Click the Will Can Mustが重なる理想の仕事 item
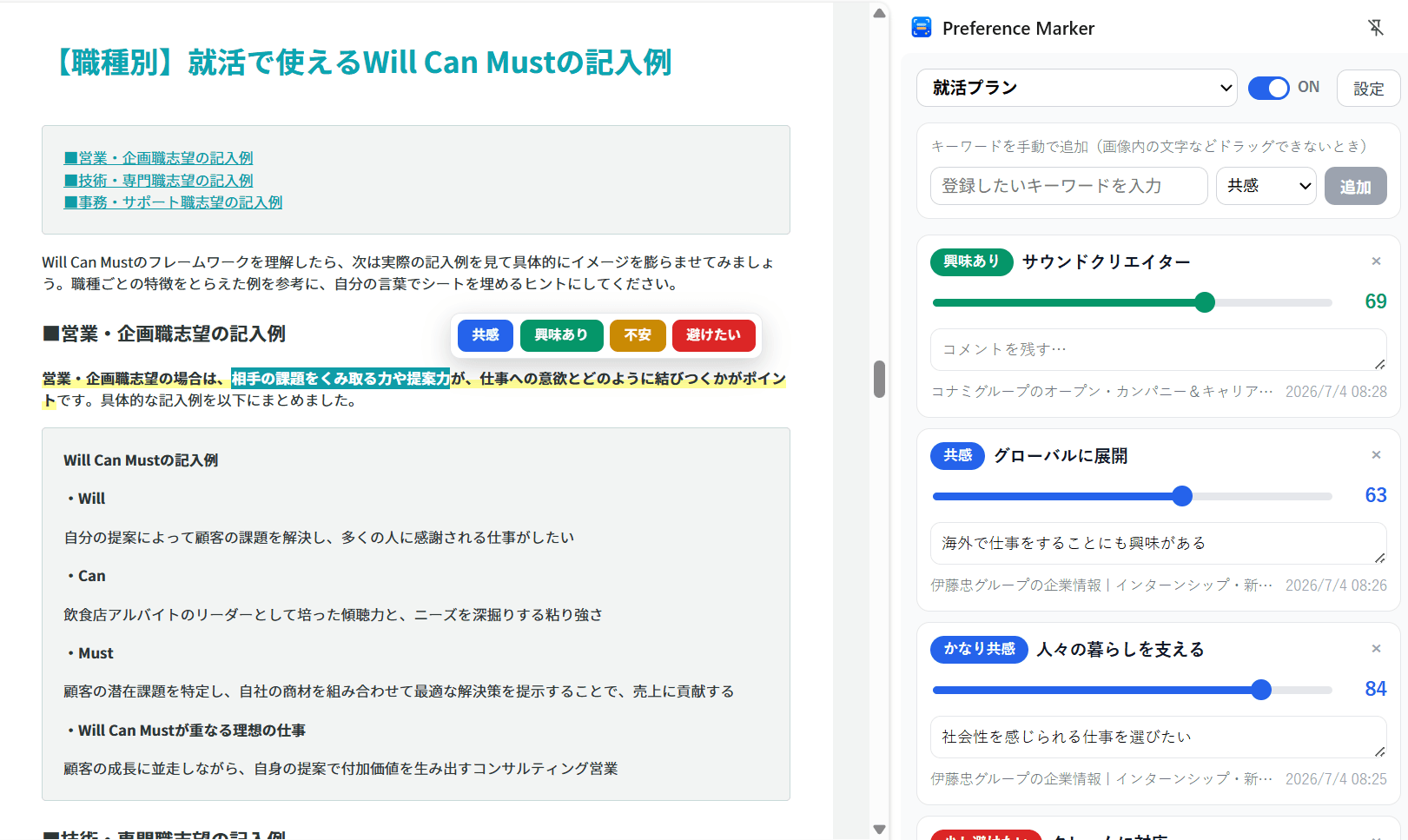Image resolution: width=1408 pixels, height=840 pixels. tap(186, 731)
